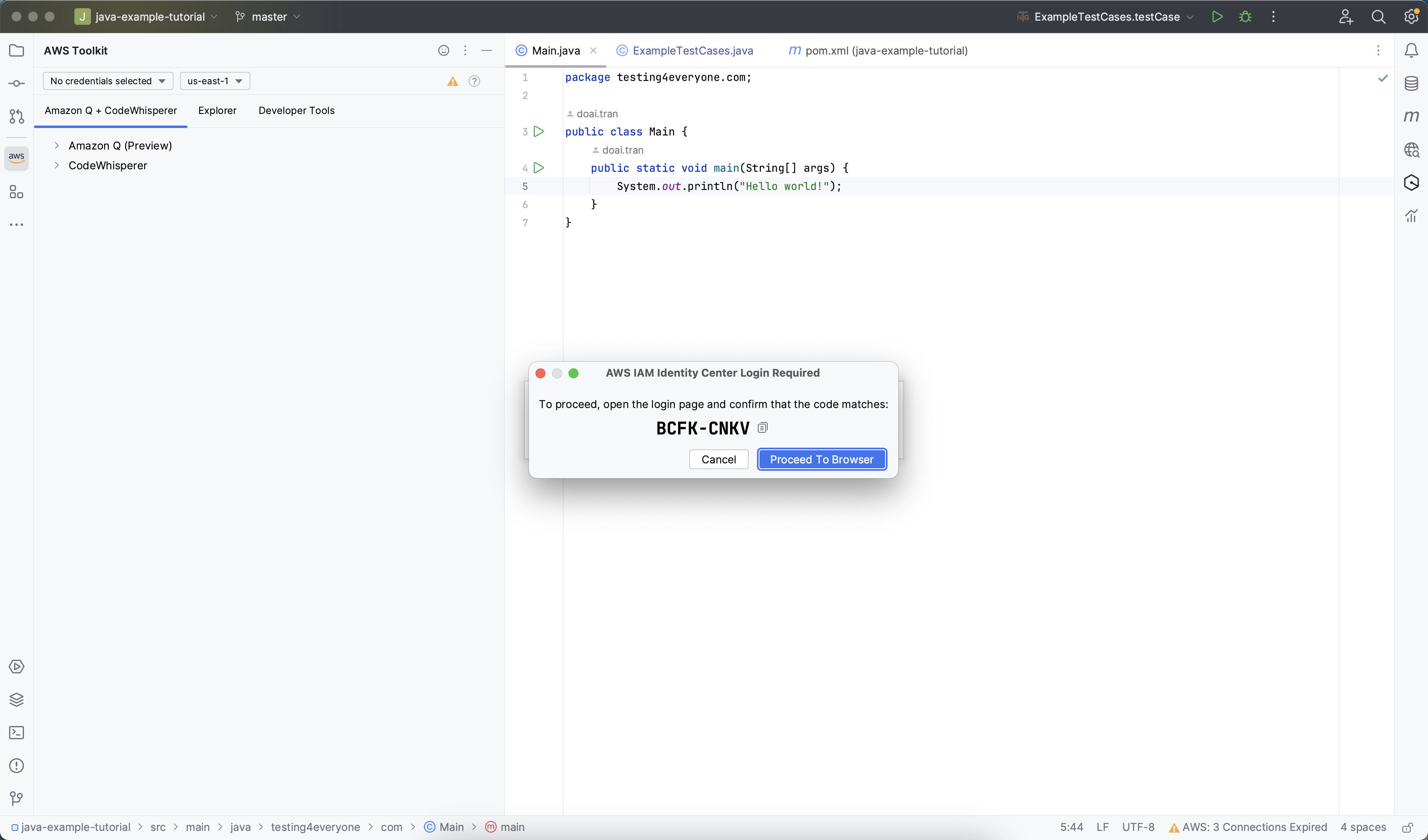Click the run gutter icon beside main method
The width and height of the screenshot is (1428, 840).
[539, 168]
